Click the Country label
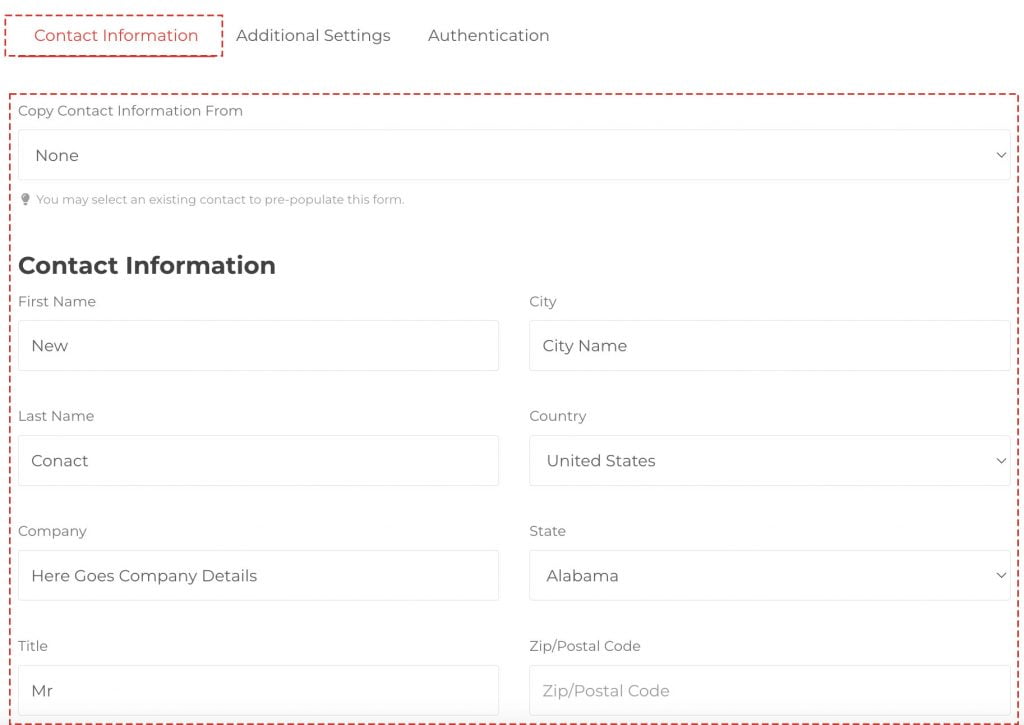This screenshot has width=1024, height=725. coord(558,416)
